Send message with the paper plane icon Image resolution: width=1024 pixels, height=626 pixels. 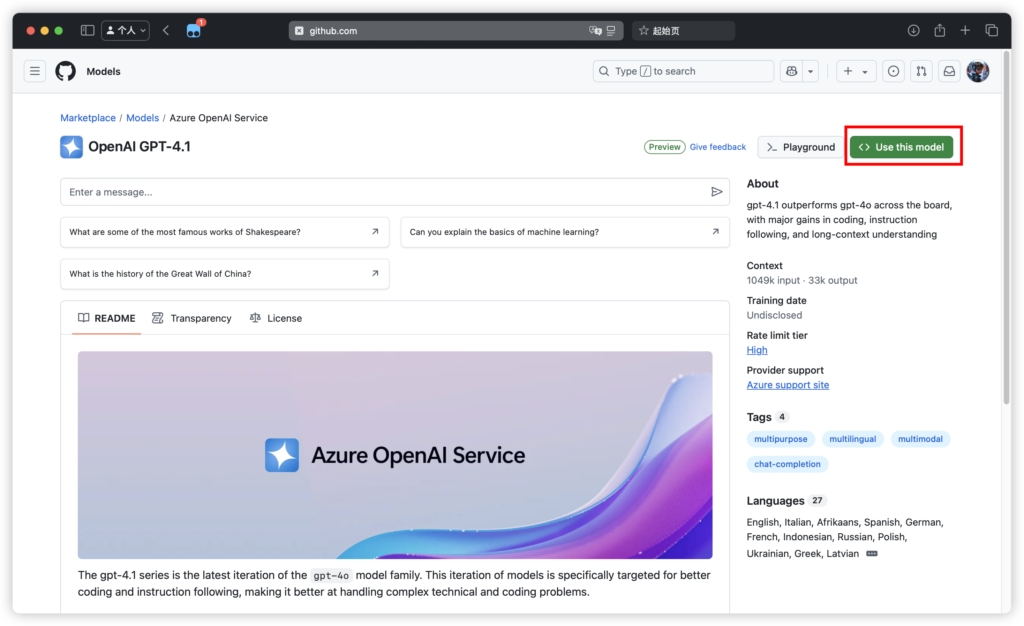coord(716,192)
